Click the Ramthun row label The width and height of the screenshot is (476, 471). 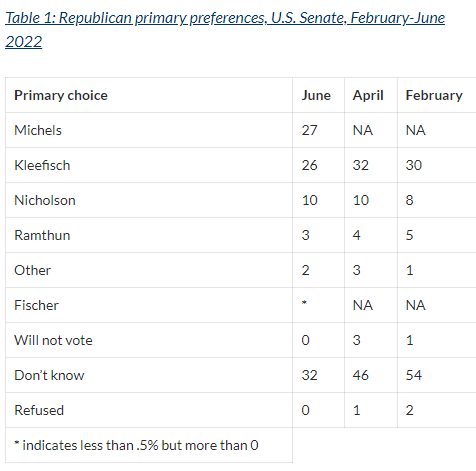[42, 235]
